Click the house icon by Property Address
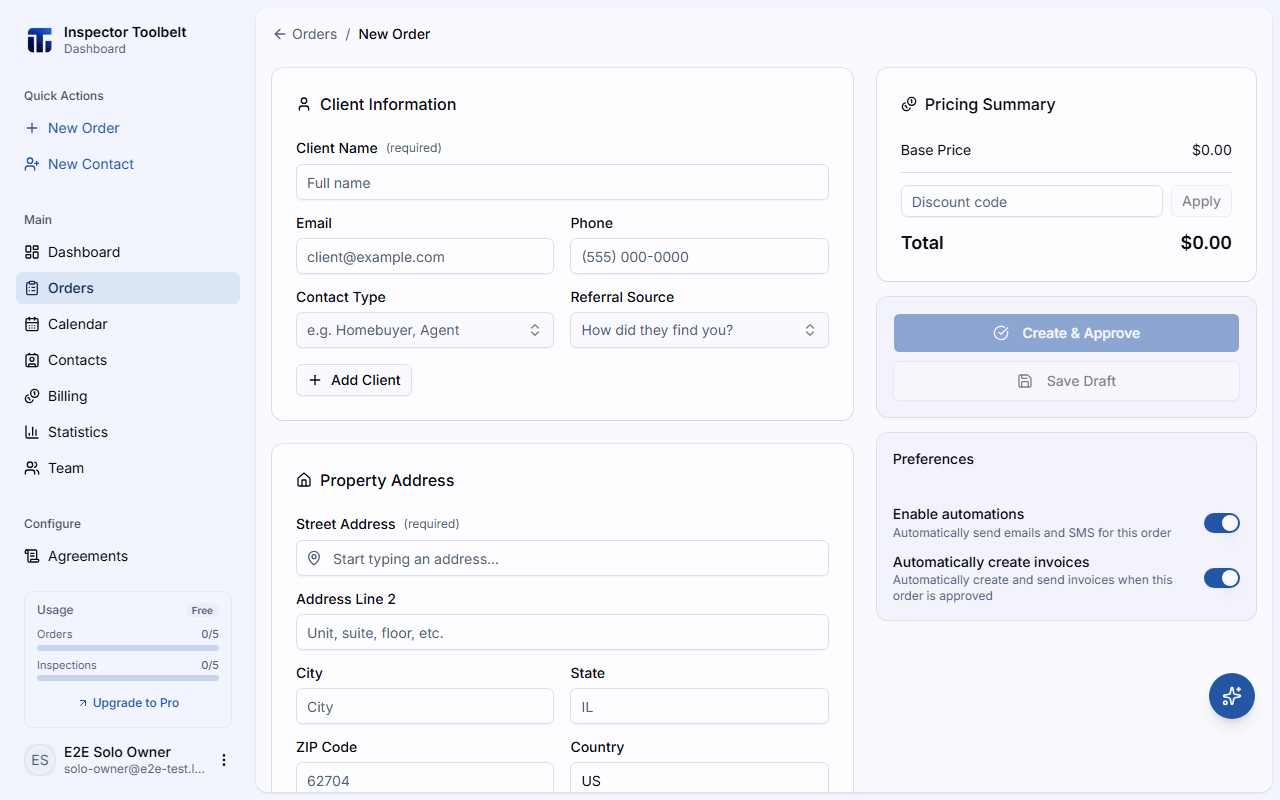The image size is (1280, 800). (x=304, y=480)
